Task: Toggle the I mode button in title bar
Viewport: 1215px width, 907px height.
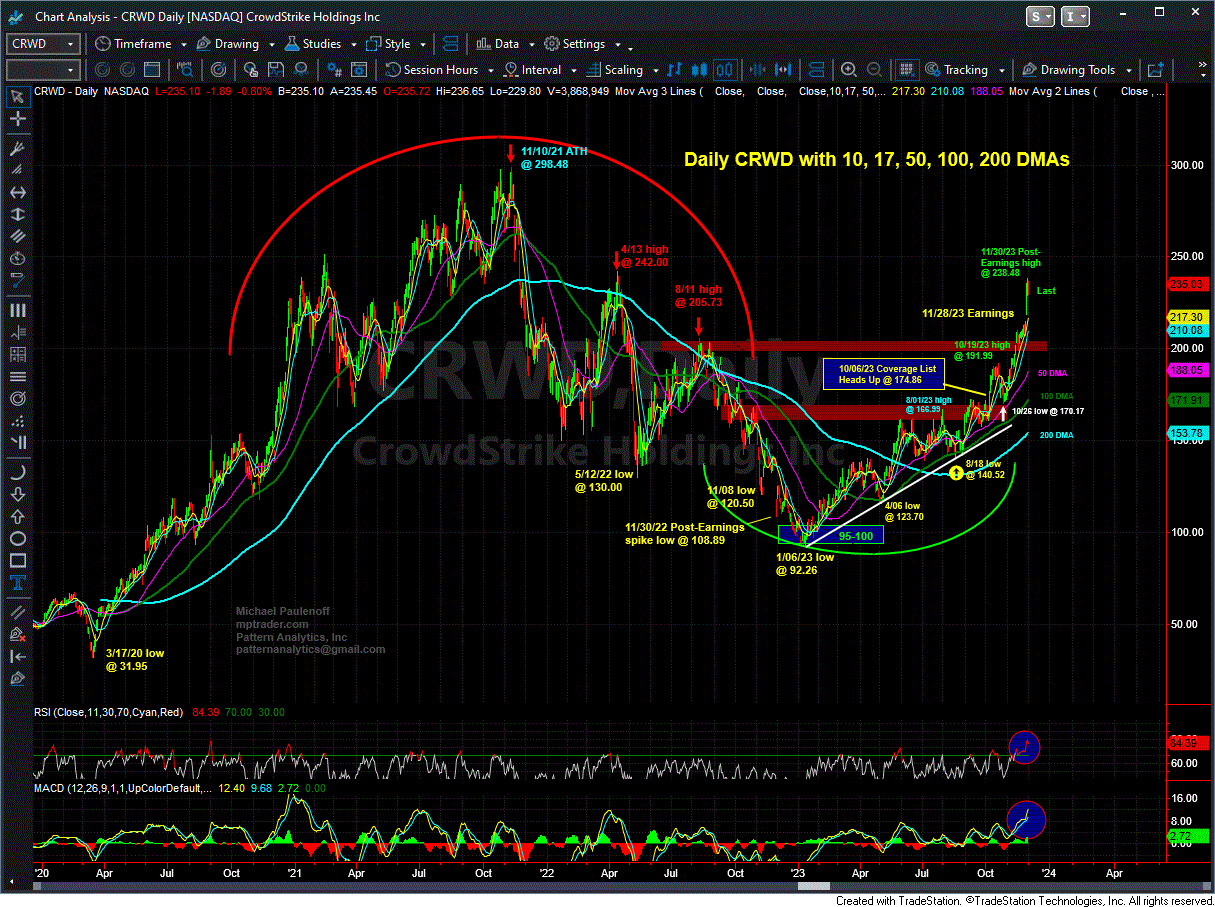Action: (x=1076, y=16)
